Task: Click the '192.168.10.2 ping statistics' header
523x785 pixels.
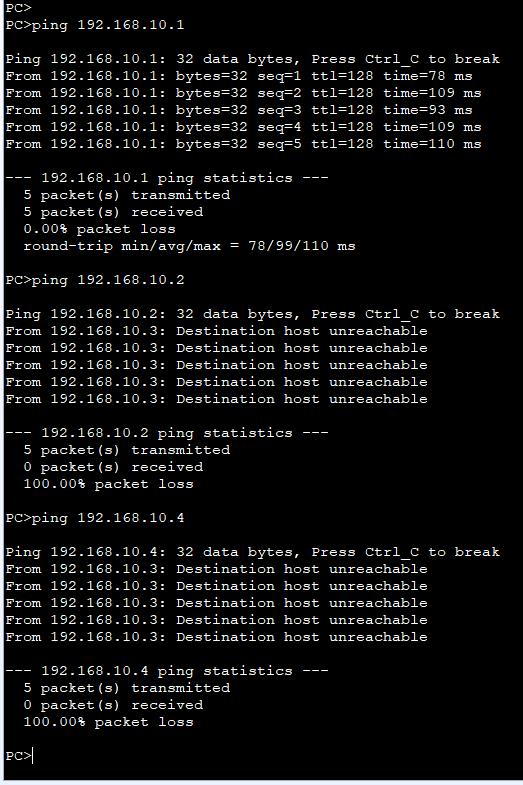Action: point(167,433)
